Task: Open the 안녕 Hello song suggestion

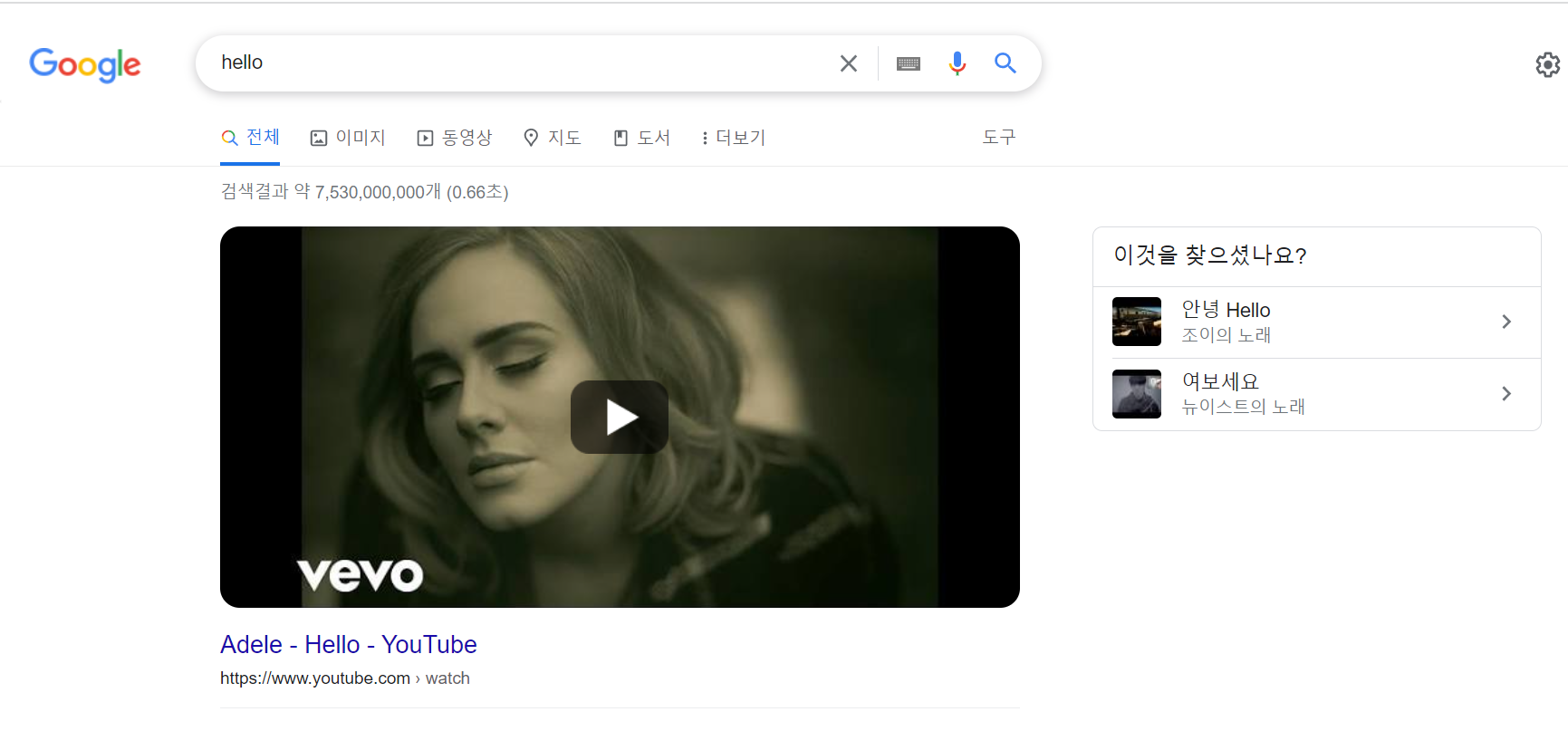Action: click(1317, 322)
